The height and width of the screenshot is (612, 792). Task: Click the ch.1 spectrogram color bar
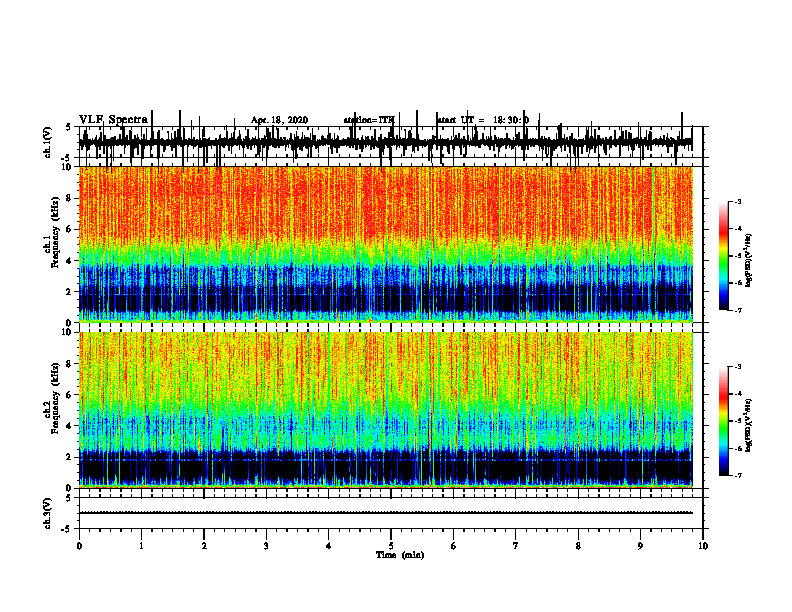coord(723,256)
